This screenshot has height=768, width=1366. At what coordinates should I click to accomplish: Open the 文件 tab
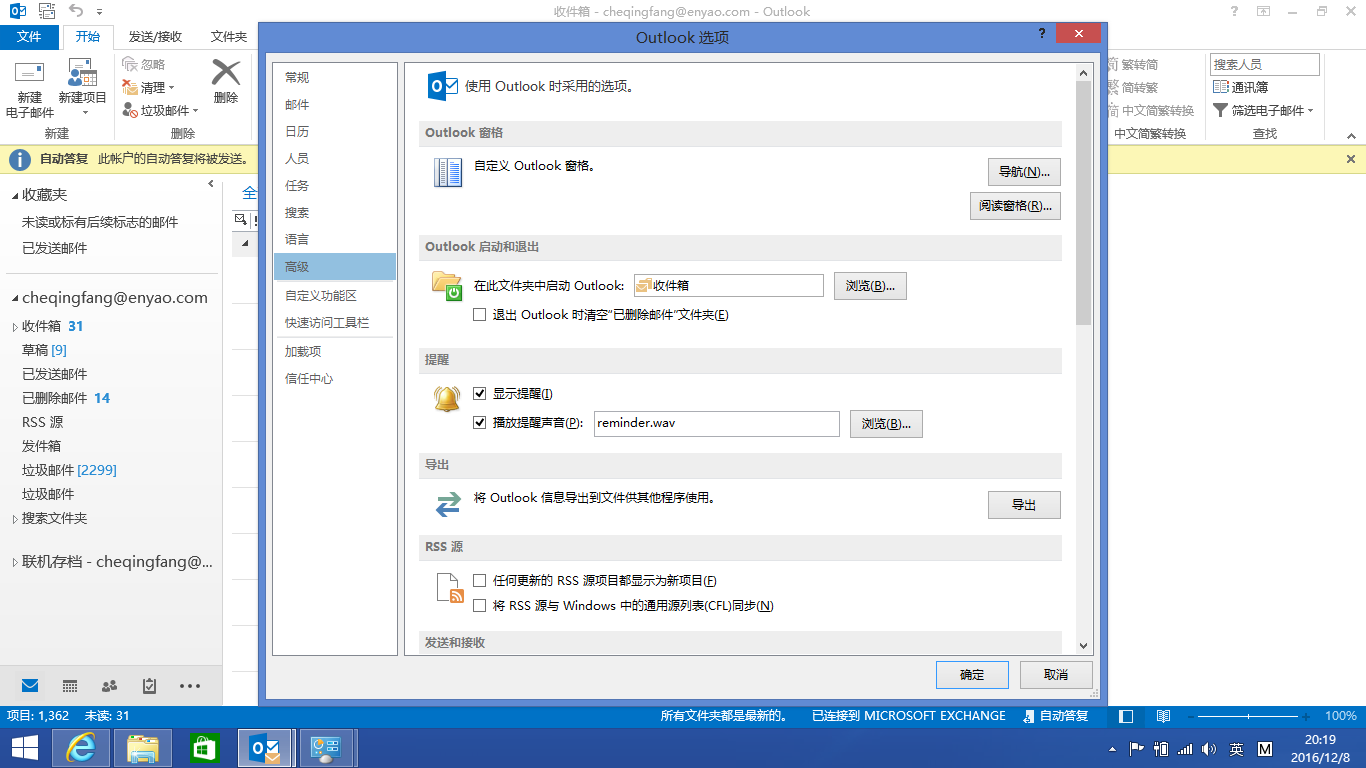pyautogui.click(x=29, y=37)
